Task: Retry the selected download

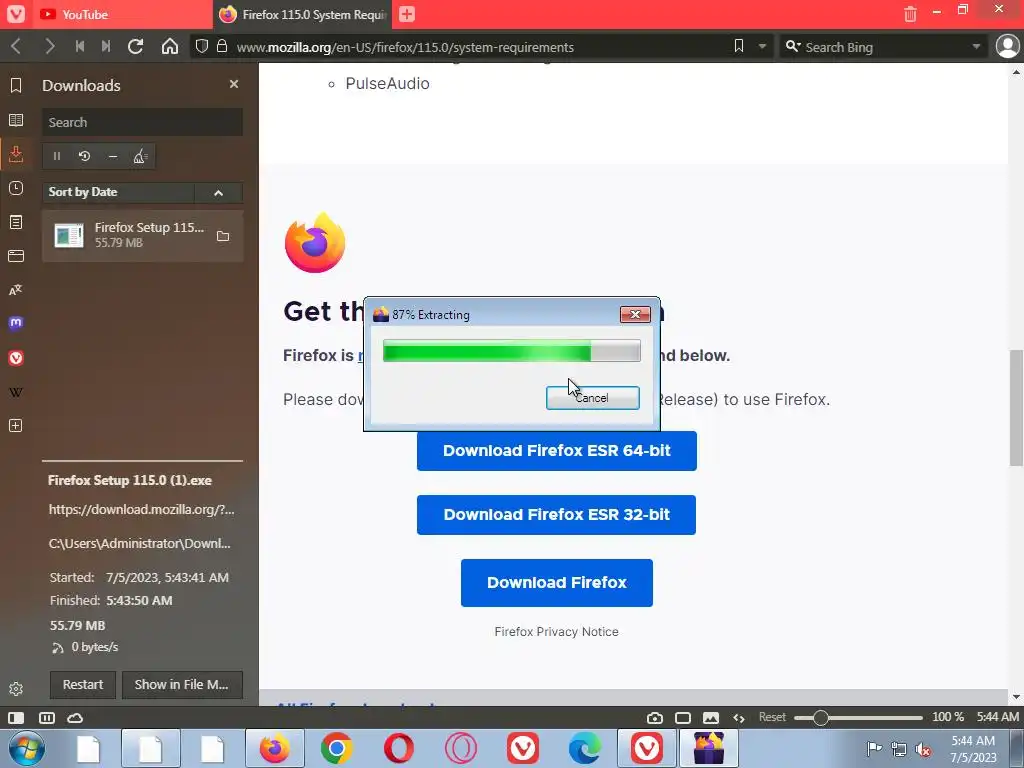Action: (x=84, y=156)
